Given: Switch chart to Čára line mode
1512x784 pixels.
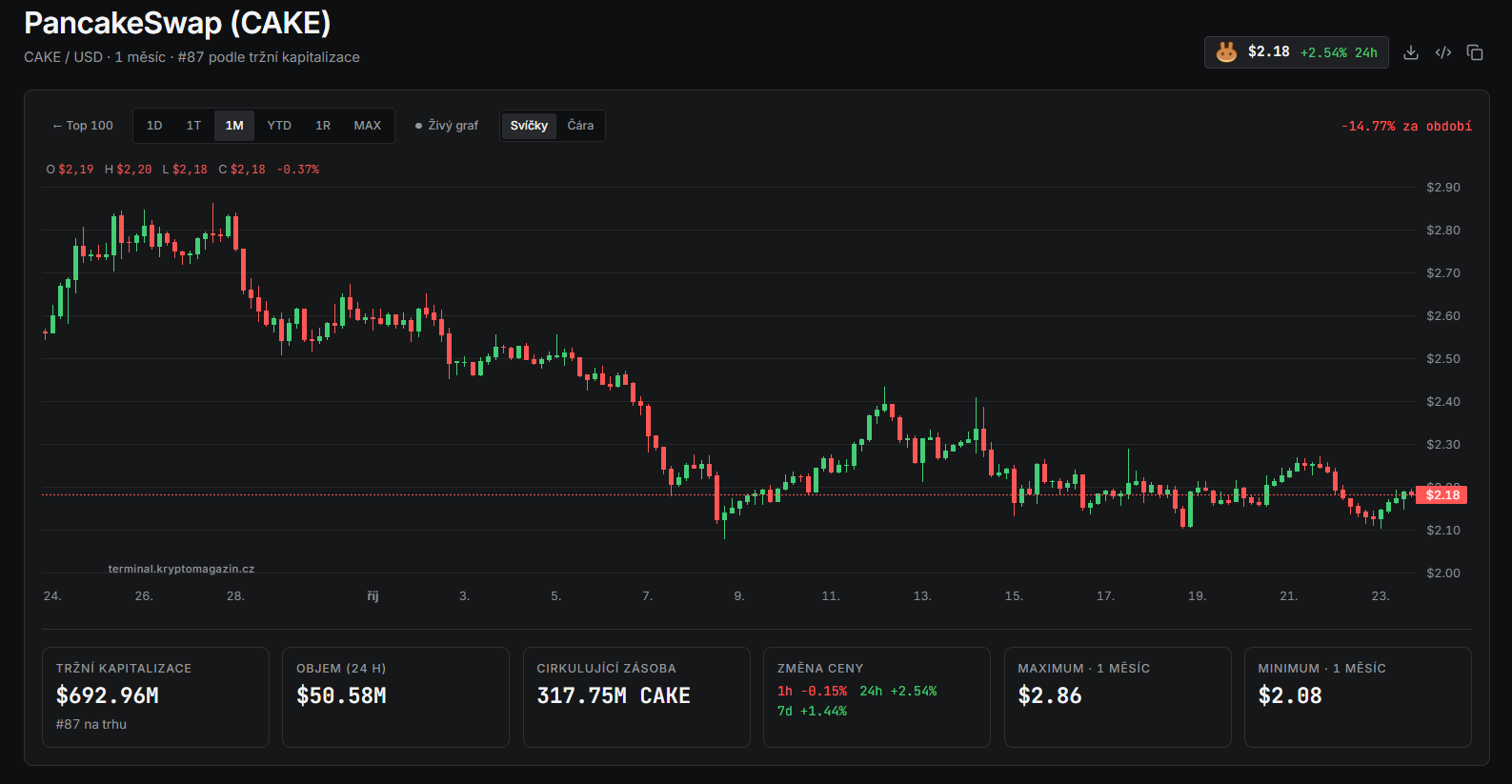Looking at the screenshot, I should pyautogui.click(x=580, y=126).
